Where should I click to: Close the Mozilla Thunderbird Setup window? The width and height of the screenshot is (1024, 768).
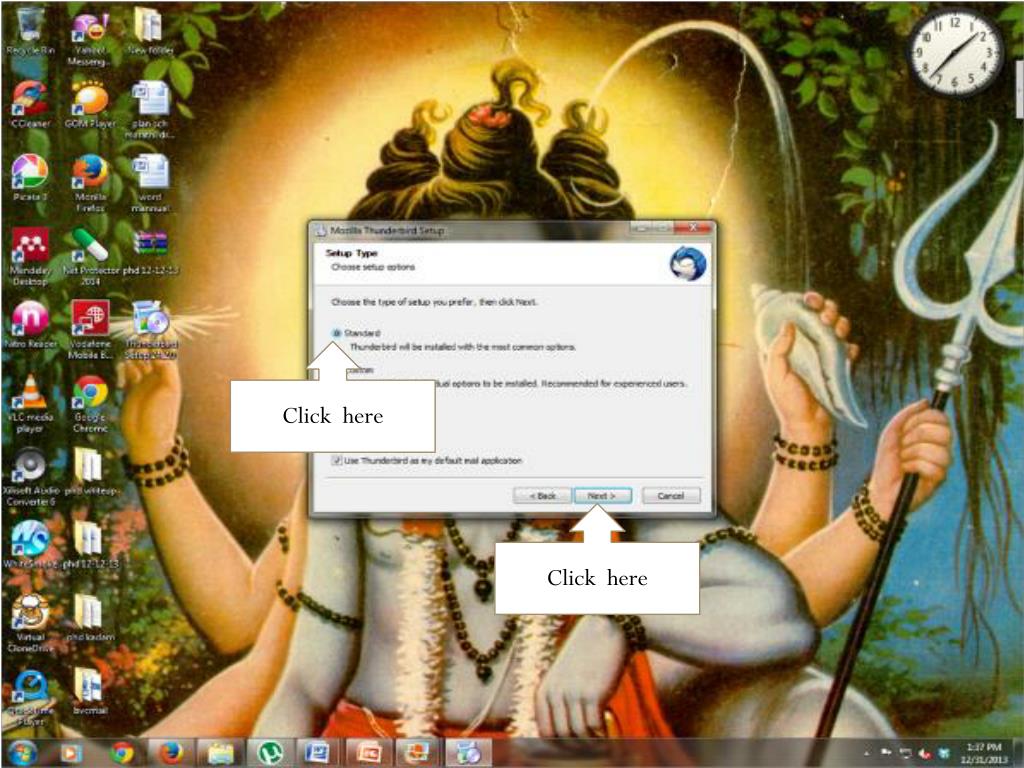[693, 228]
